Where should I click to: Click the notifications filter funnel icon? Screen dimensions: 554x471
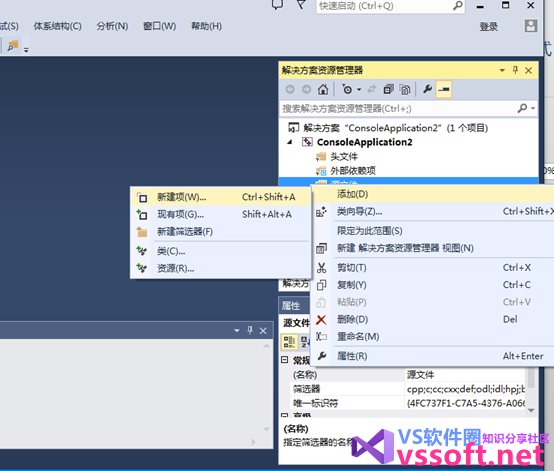(301, 4)
